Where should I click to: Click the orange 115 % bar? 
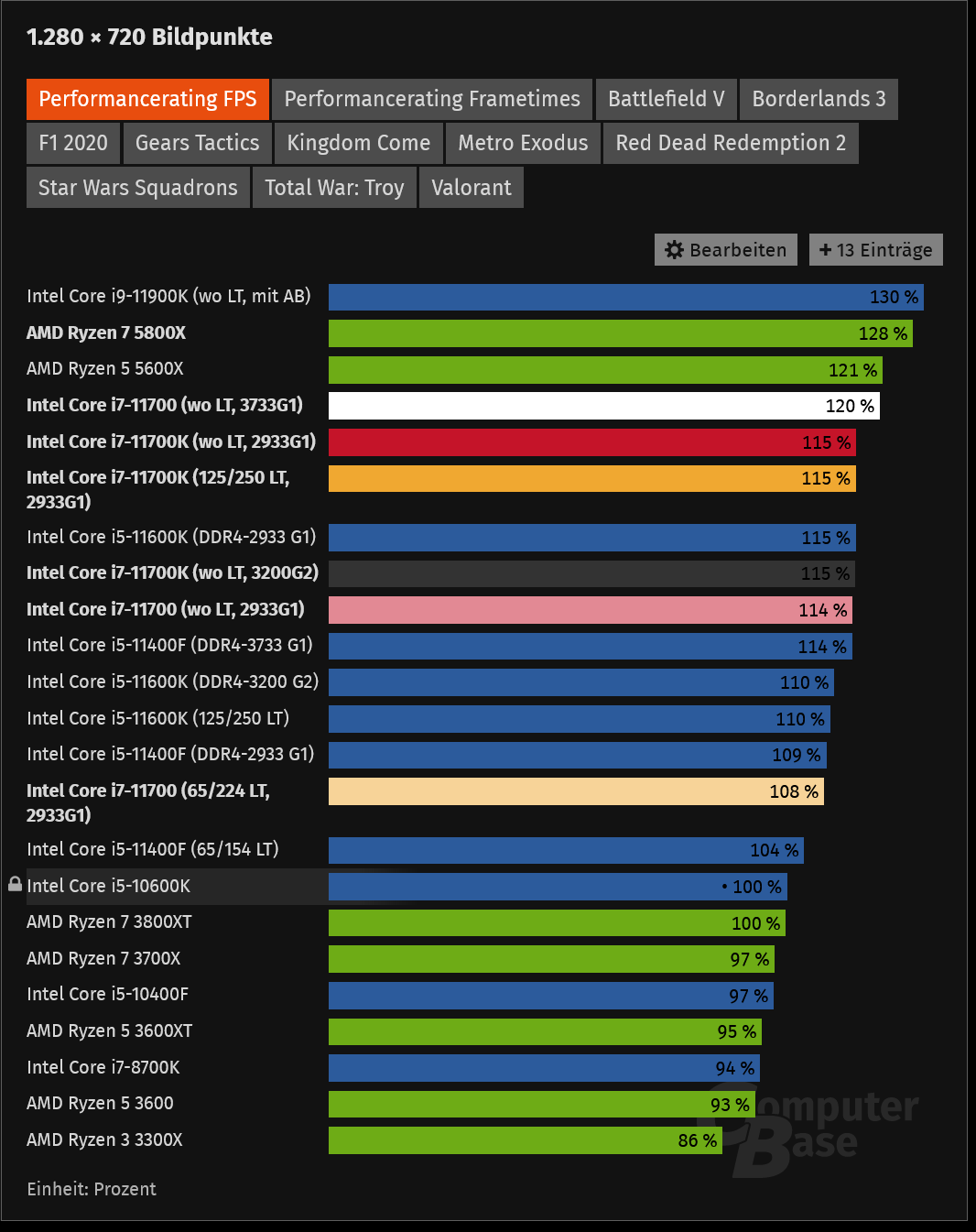(592, 478)
